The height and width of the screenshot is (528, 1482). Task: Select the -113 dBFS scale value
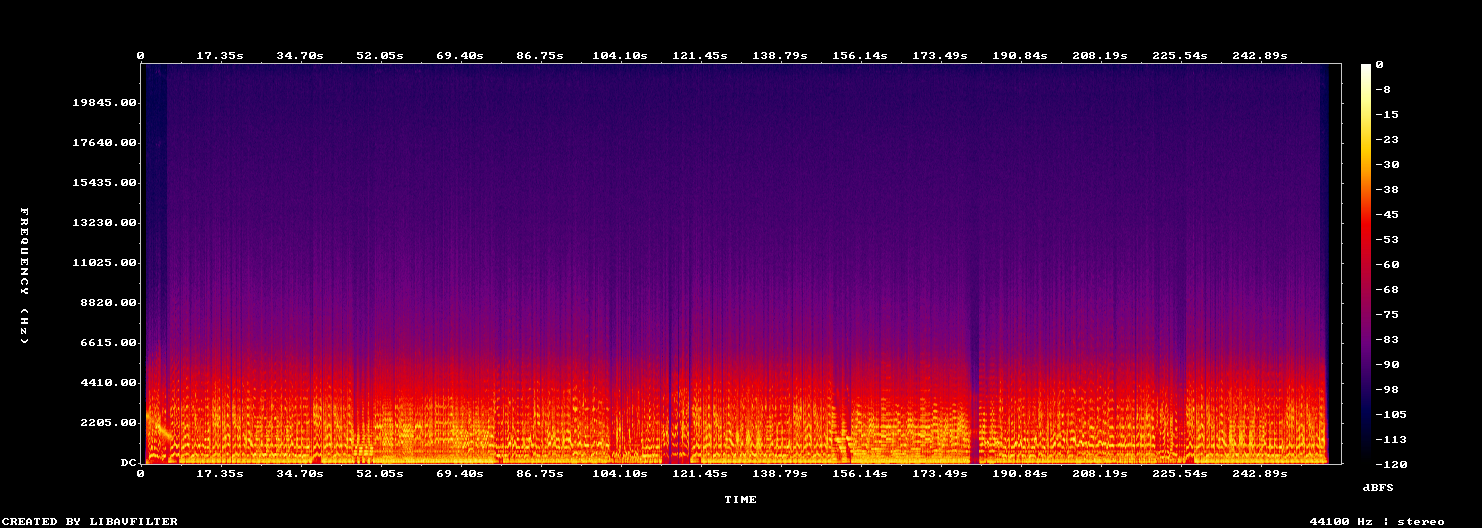[1391, 440]
